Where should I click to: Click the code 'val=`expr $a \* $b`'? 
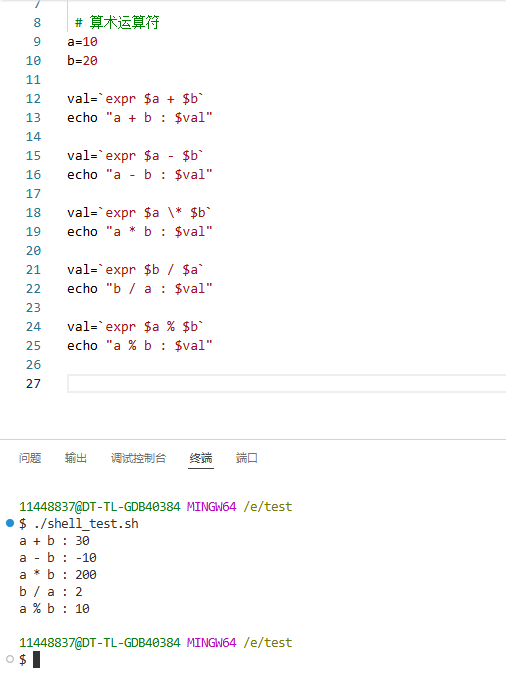[139, 213]
